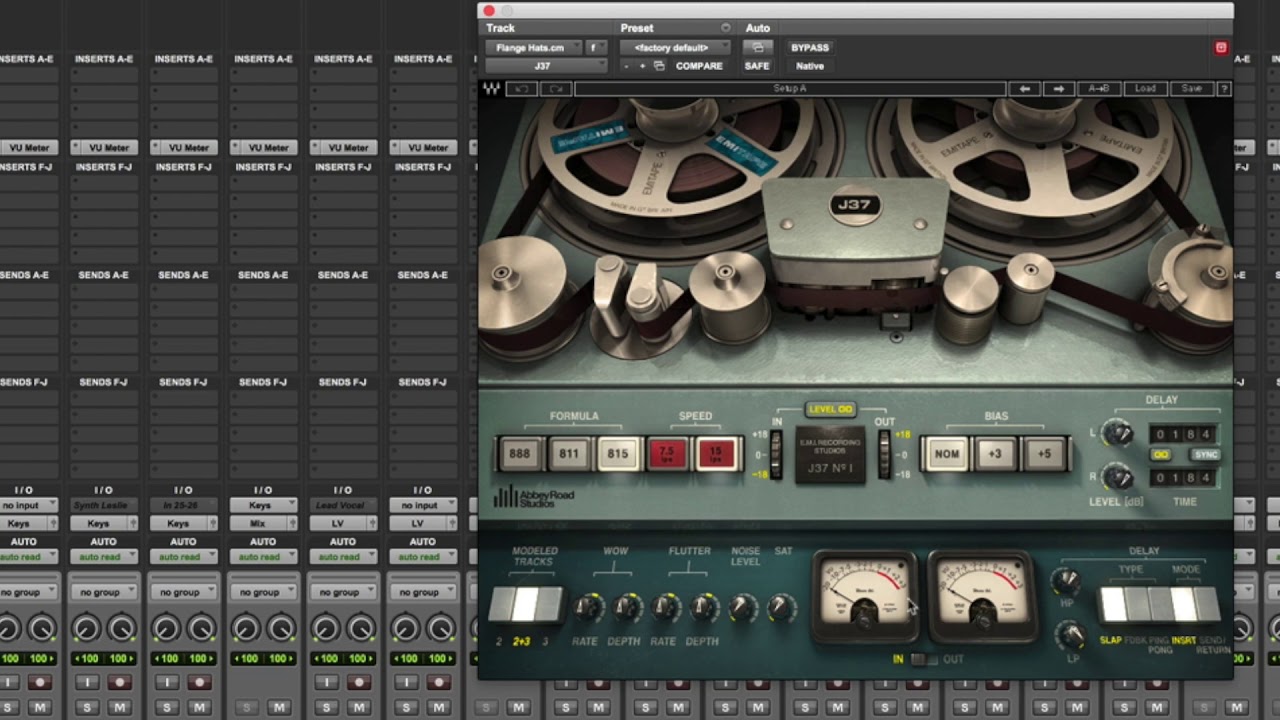Toggle the VU meter IN/OUT switch

[x=925, y=659]
